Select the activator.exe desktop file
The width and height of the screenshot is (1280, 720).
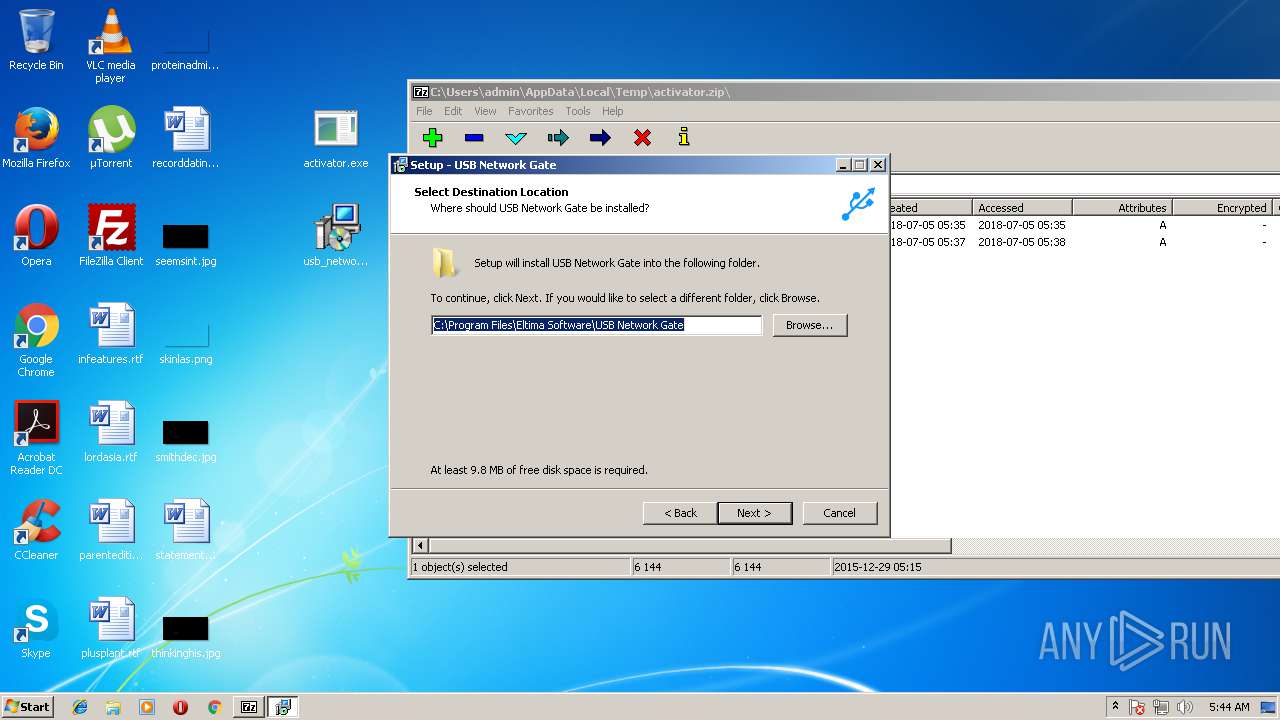pyautogui.click(x=336, y=138)
